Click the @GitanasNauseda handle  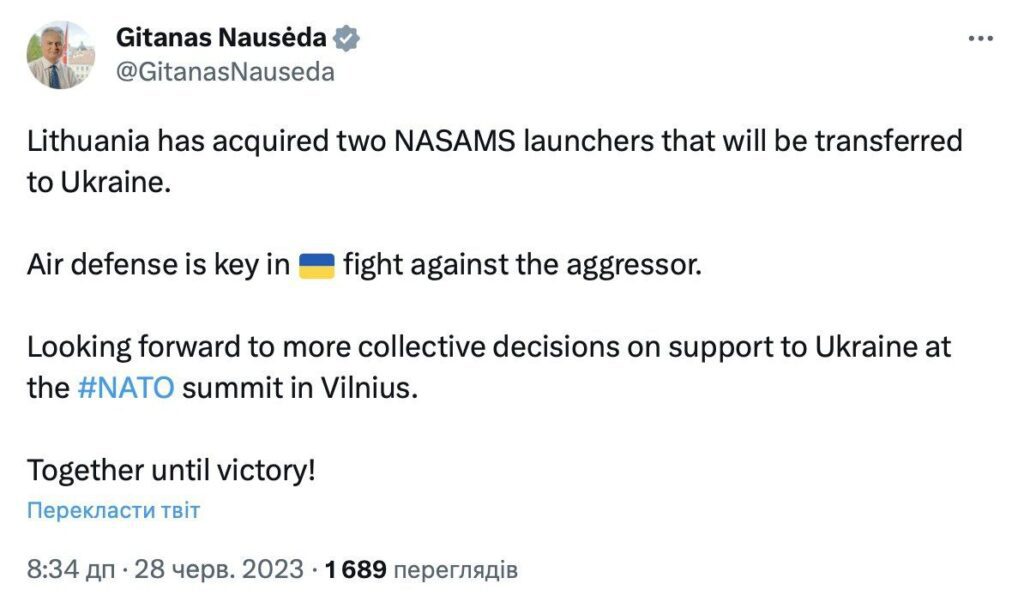point(225,72)
